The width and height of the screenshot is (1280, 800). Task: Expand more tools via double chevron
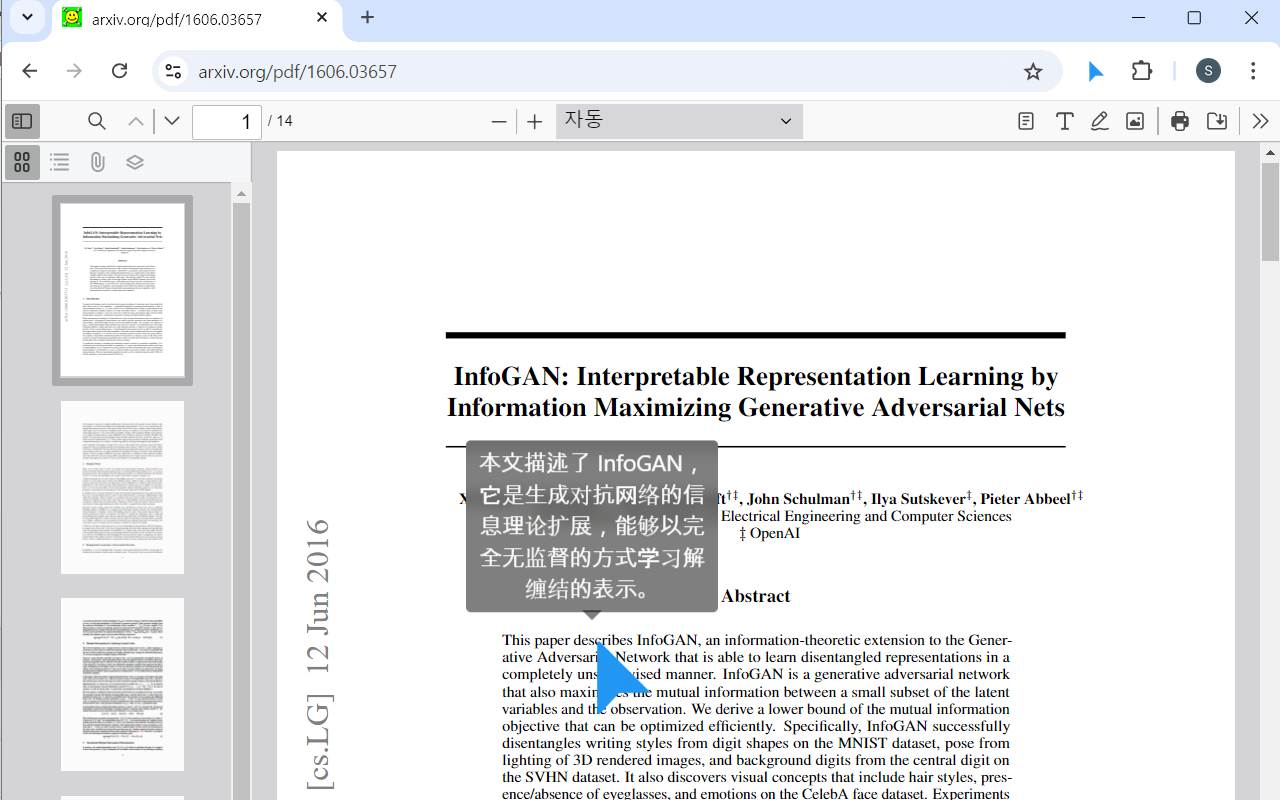(x=1260, y=120)
